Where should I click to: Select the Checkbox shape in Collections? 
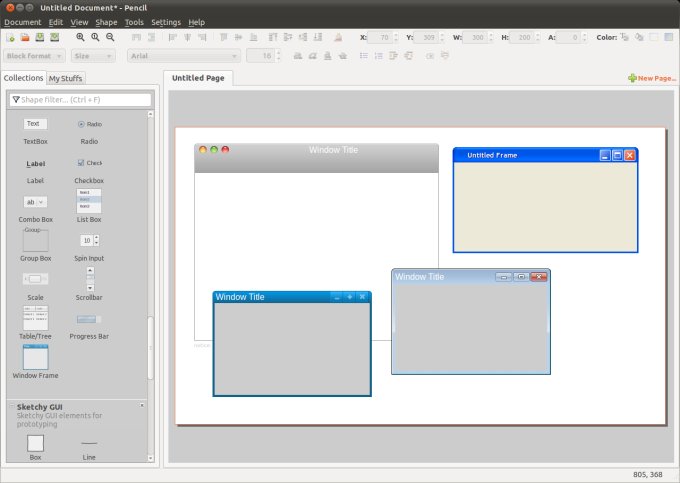click(89, 171)
